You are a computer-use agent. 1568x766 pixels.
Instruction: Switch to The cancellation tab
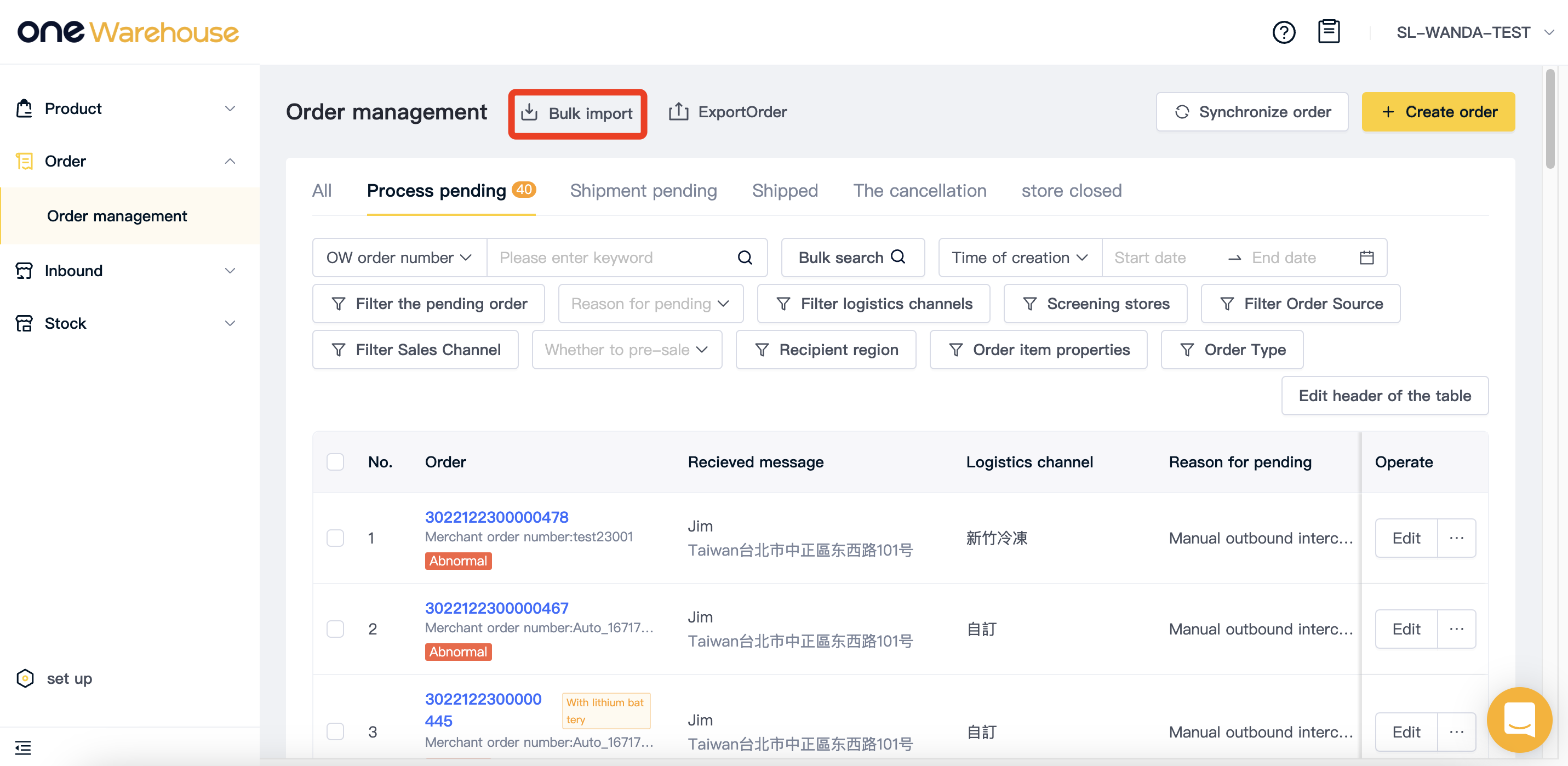pyautogui.click(x=920, y=191)
